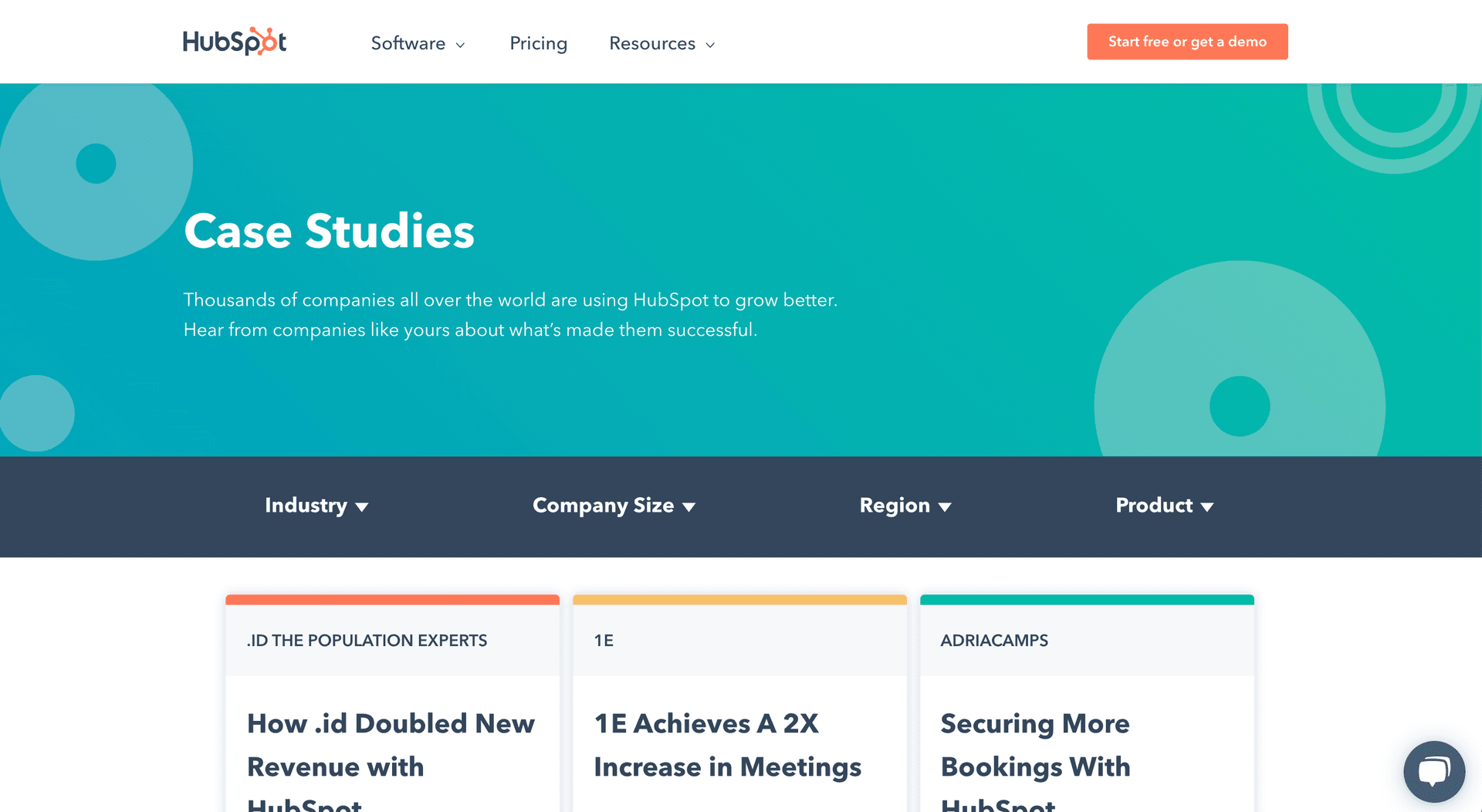Open the live chat widget
1482x812 pixels.
(x=1434, y=772)
